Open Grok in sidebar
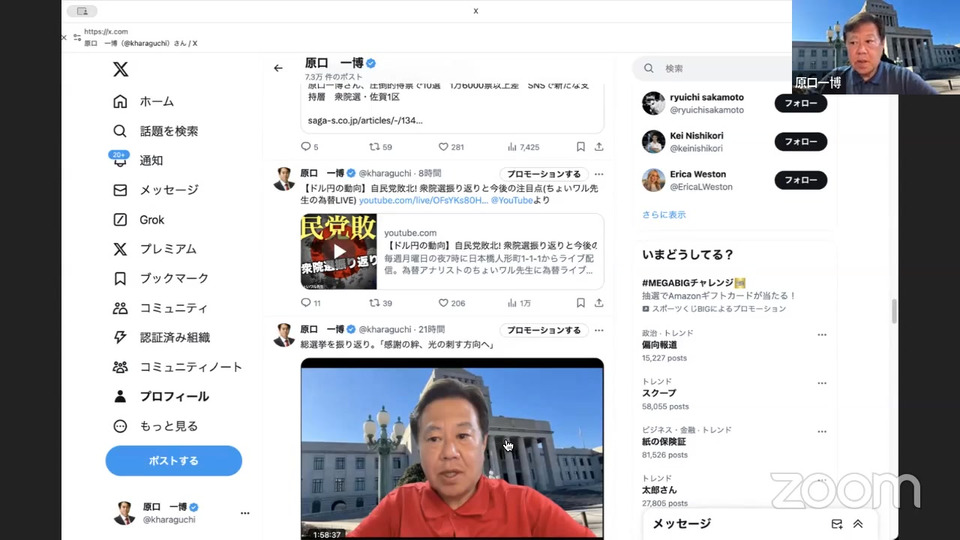This screenshot has height=540, width=960. (138, 219)
